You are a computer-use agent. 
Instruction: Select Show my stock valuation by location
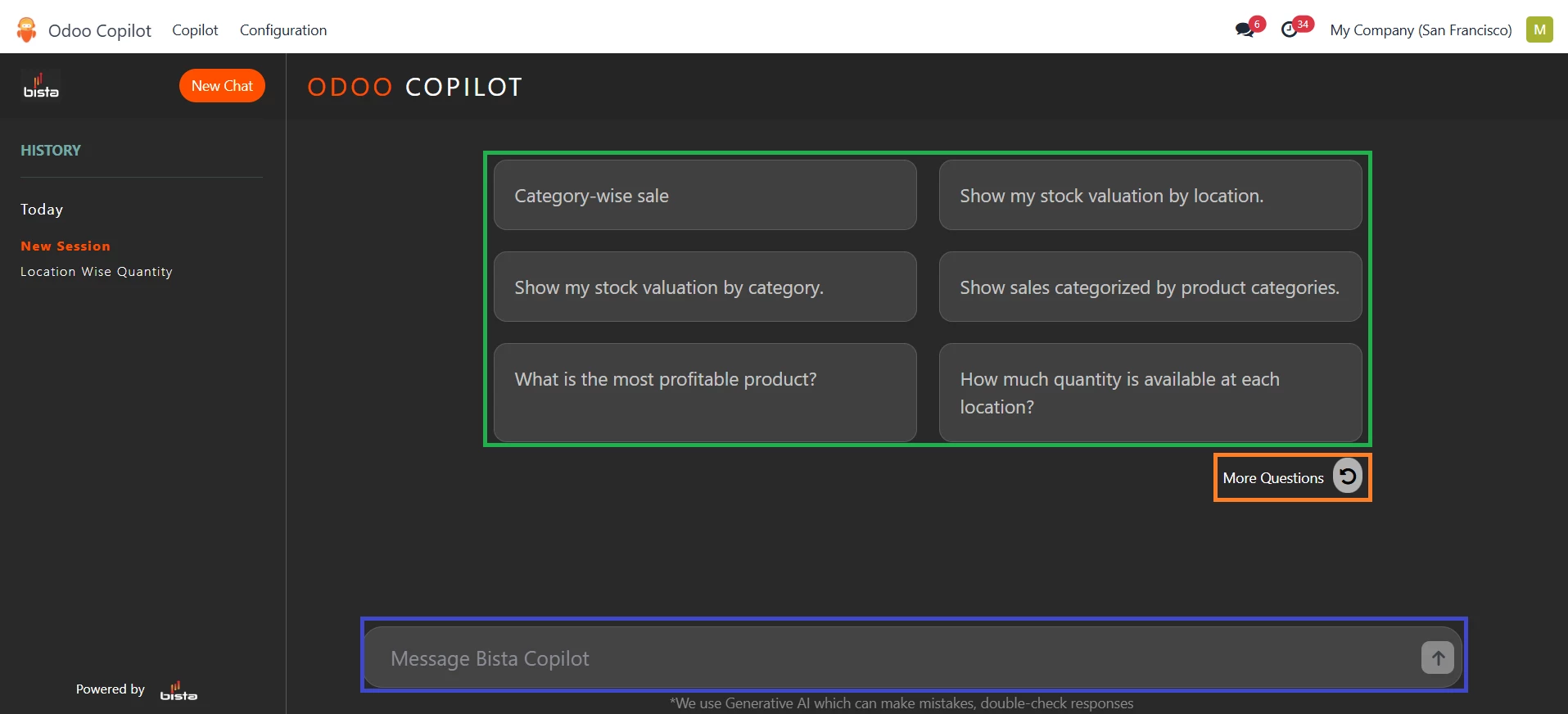[1150, 196]
